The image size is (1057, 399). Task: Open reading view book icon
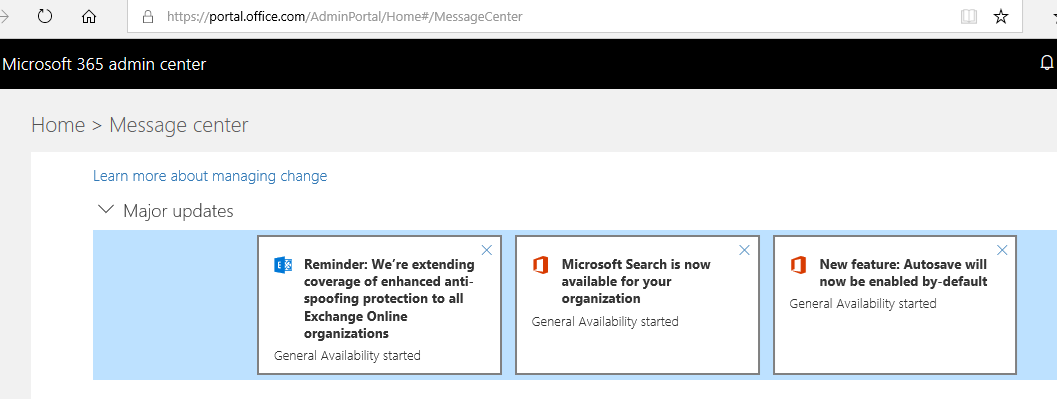pos(969,17)
